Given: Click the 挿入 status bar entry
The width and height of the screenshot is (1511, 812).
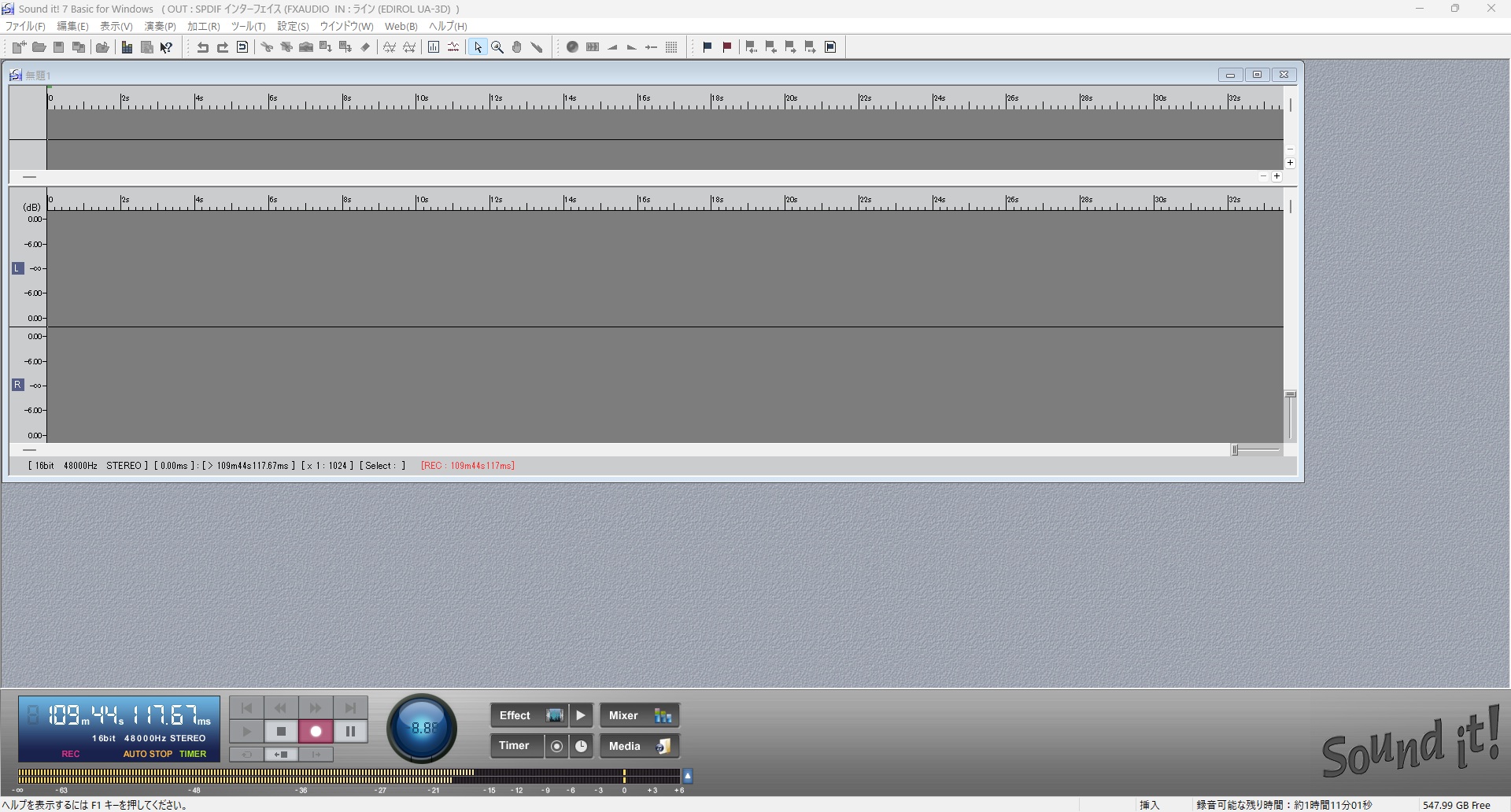Looking at the screenshot, I should point(1150,805).
